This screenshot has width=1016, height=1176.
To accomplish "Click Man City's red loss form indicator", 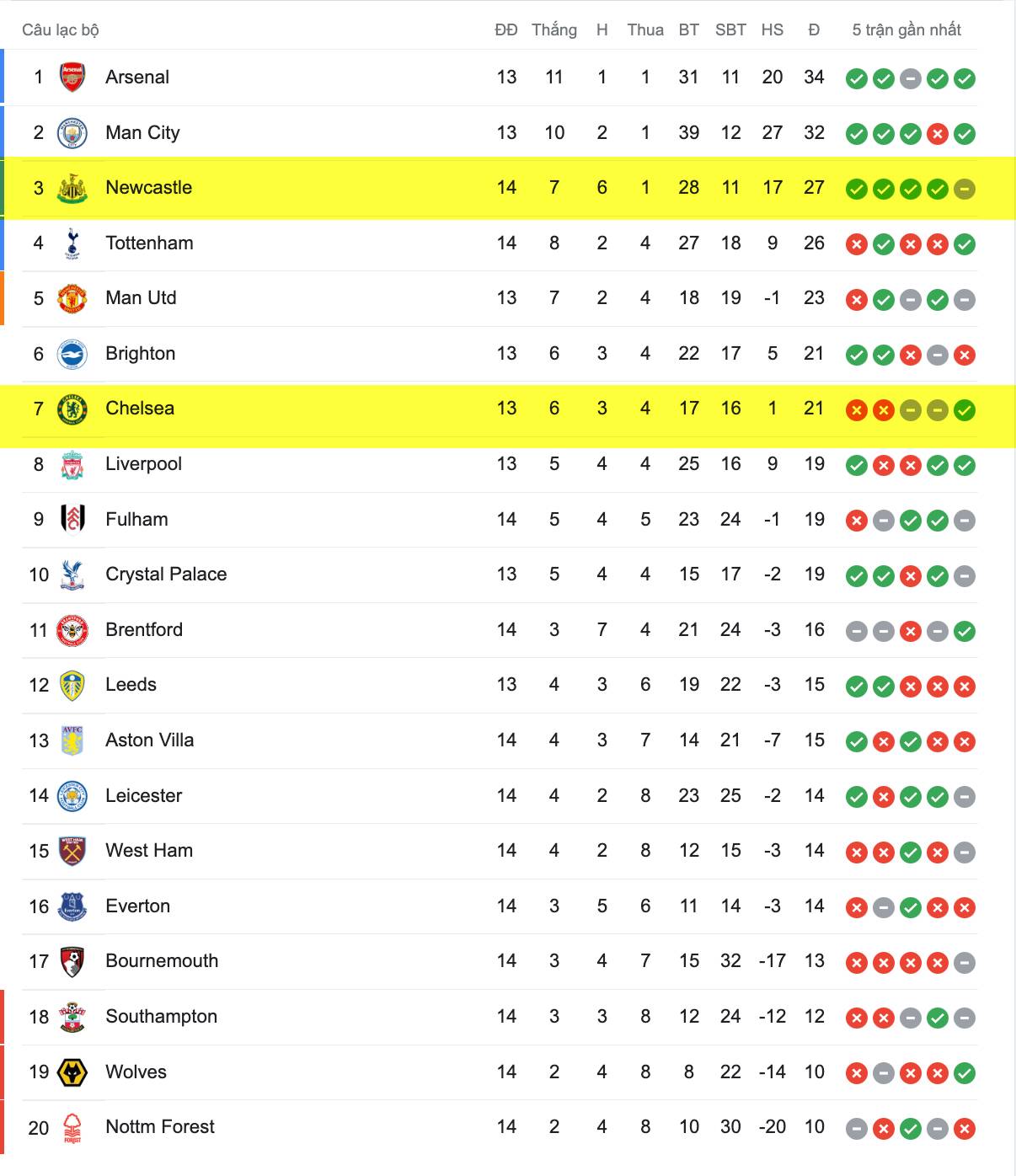I will click(x=937, y=134).
